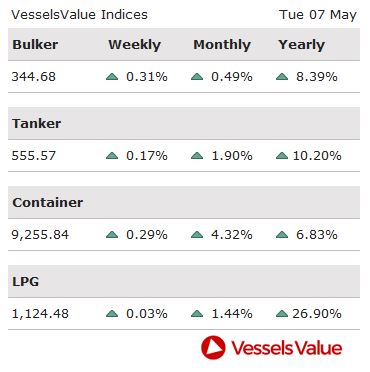
Task: Click the LPG yearly change 26.90%
Action: [317, 314]
